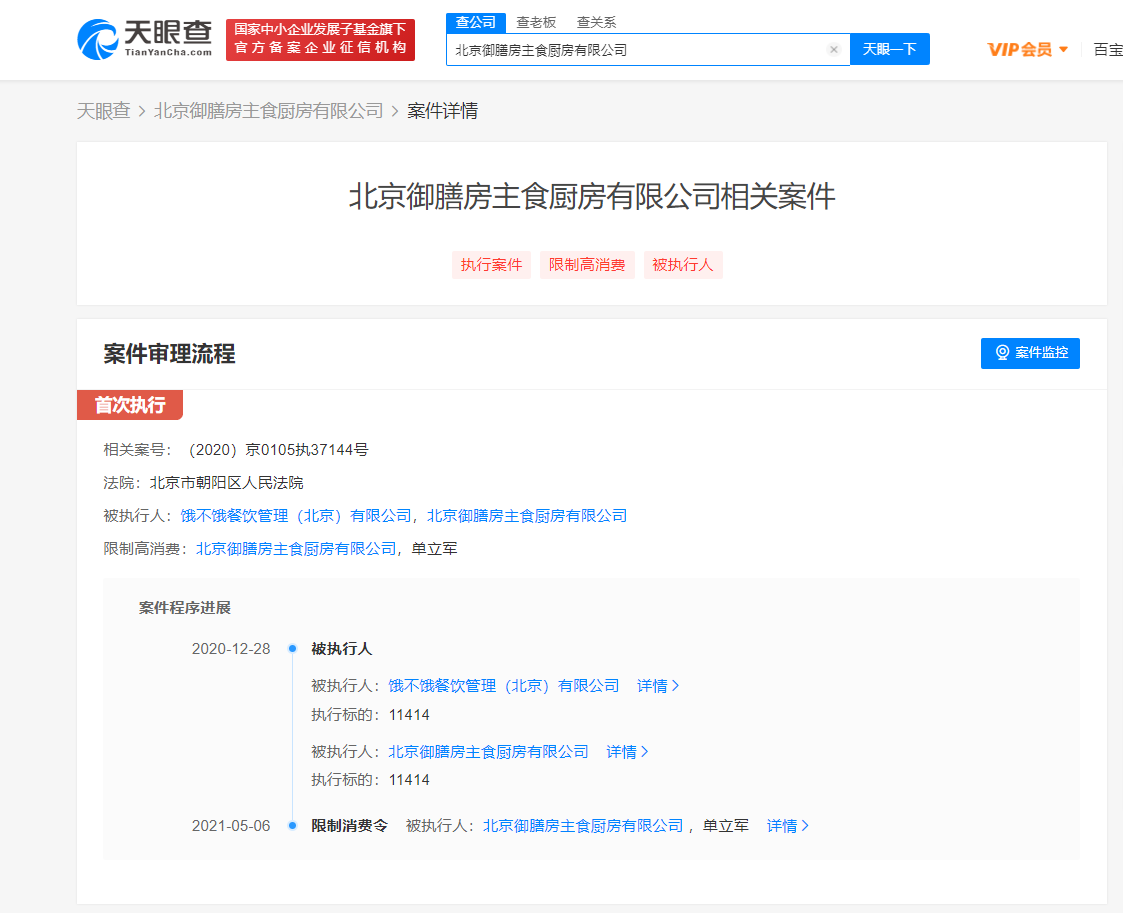The image size is (1123, 913).
Task: Open 北京御膳房主食厨房有限公司 breadcrumb link
Action: click(269, 111)
